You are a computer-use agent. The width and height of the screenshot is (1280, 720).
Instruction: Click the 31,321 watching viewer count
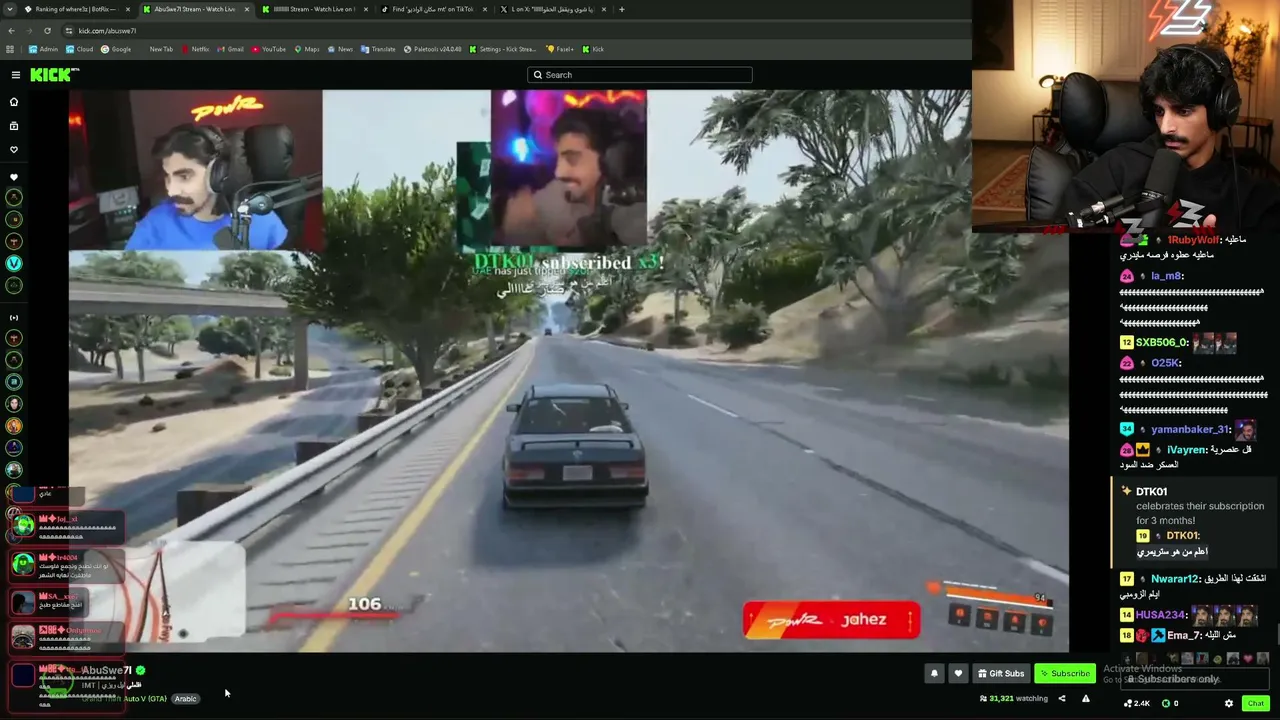pos(1014,699)
